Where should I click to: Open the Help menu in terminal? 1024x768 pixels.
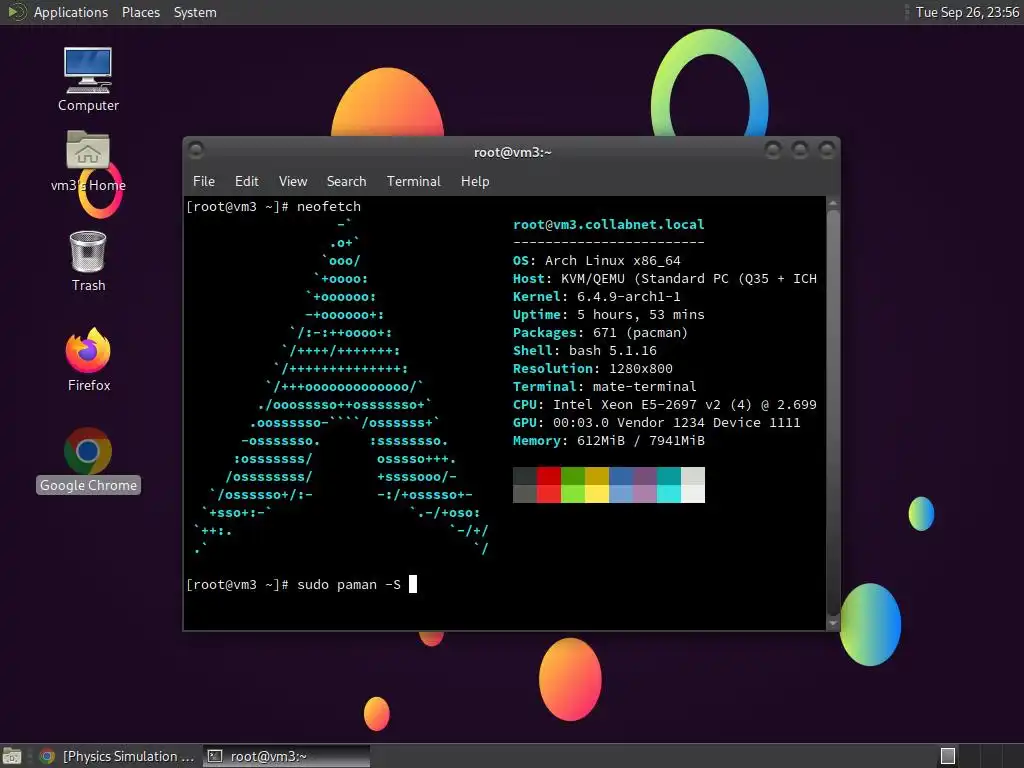coord(475,181)
